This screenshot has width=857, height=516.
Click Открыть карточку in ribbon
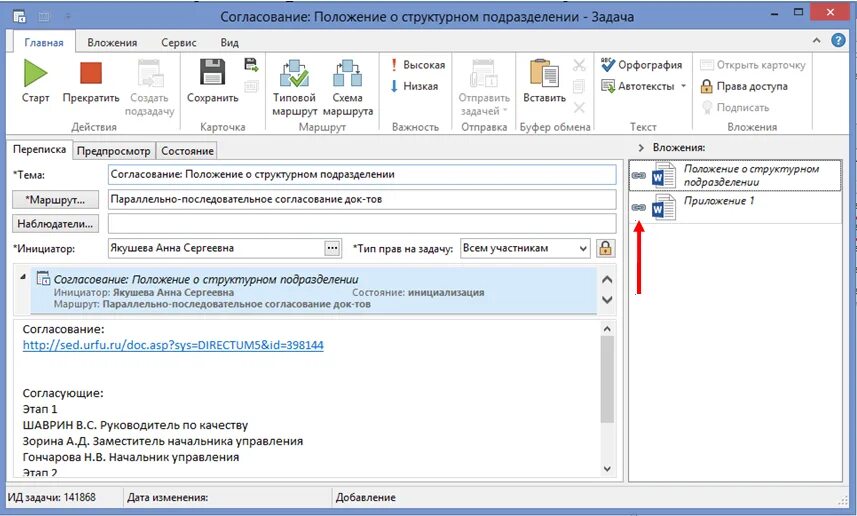pyautogui.click(x=753, y=65)
